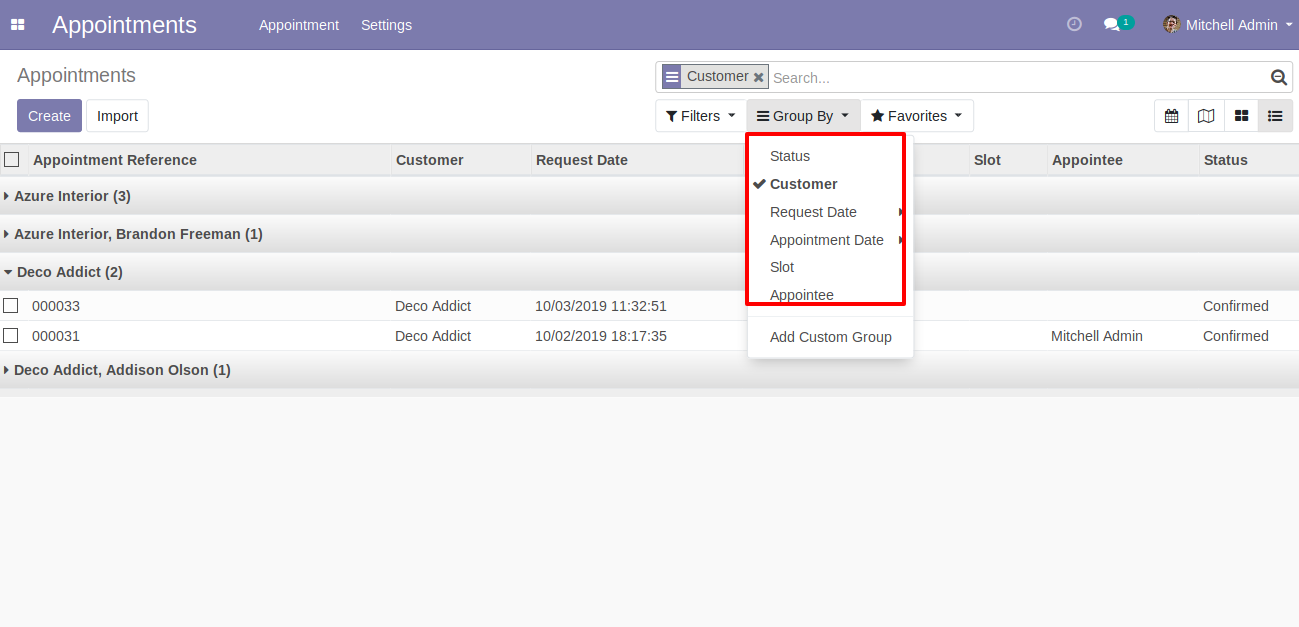Viewport: 1299px width, 627px height.
Task: Click the Import button
Action: 117,116
